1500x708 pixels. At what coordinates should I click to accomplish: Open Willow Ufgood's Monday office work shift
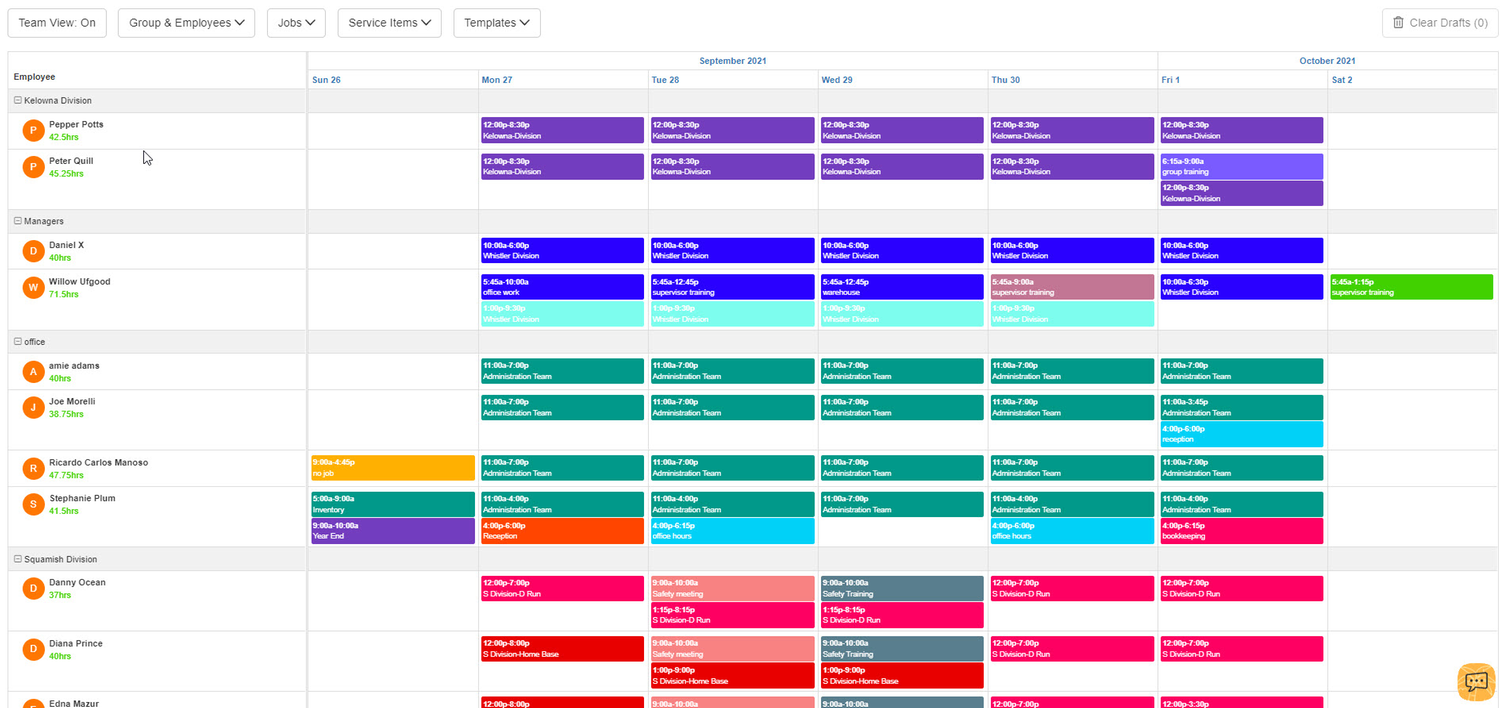pyautogui.click(x=562, y=287)
